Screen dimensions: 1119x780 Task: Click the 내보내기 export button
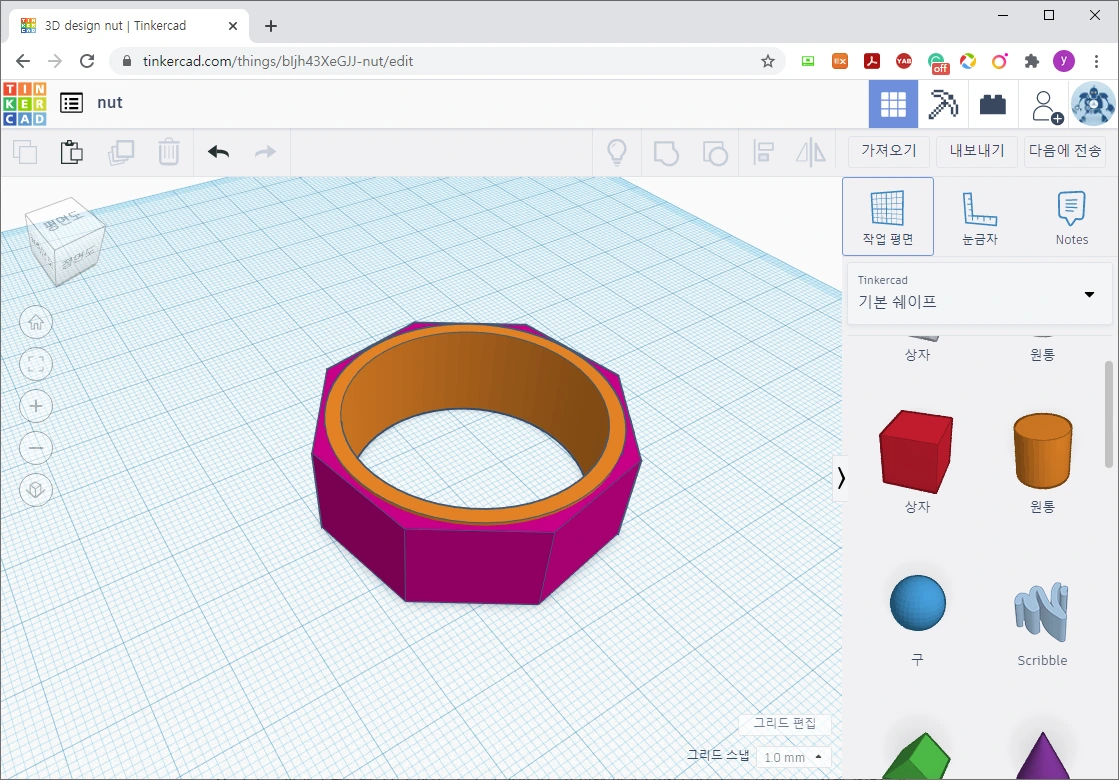coord(977,151)
